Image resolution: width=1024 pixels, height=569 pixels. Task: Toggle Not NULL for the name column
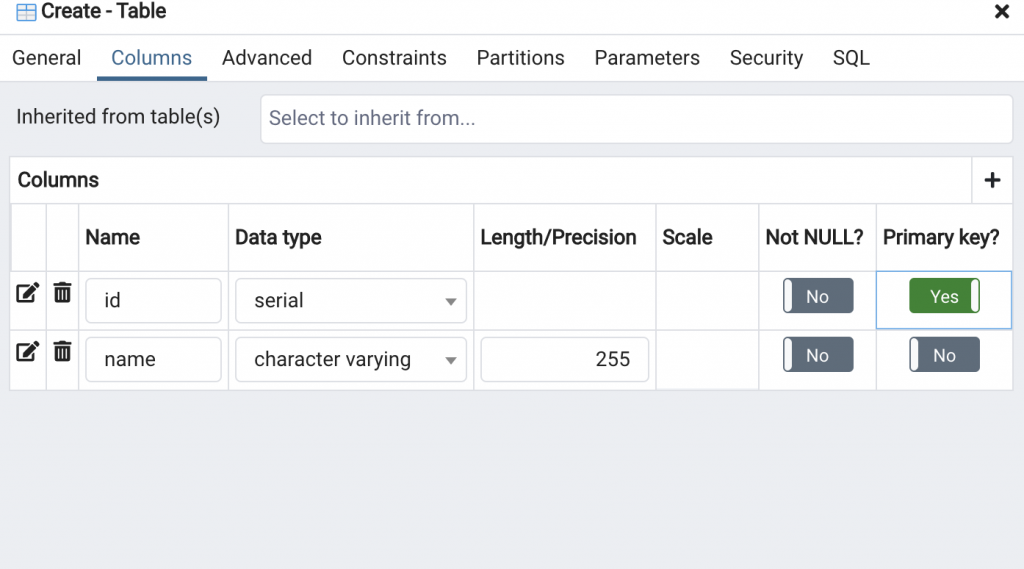(x=818, y=356)
